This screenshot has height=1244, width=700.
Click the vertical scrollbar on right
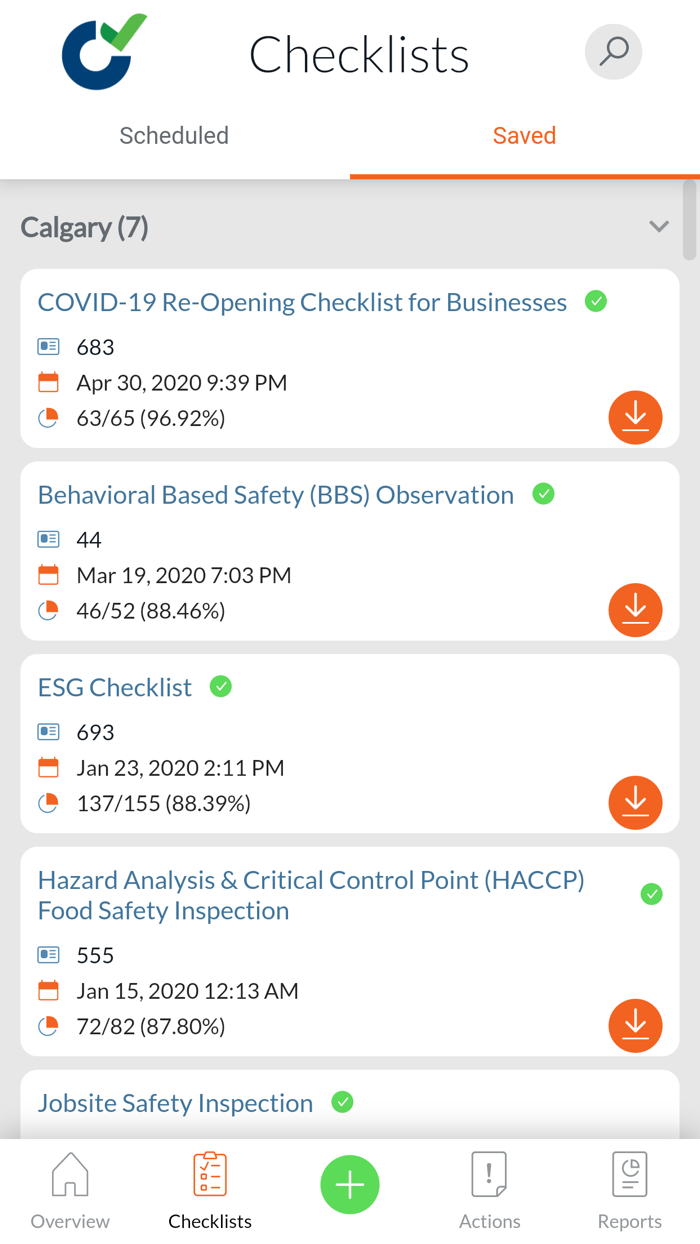690,220
